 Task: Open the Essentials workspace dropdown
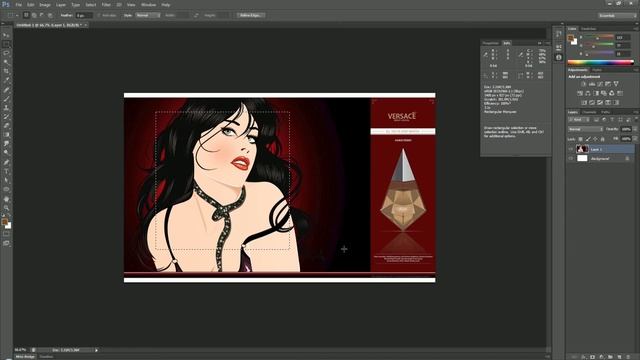point(618,16)
